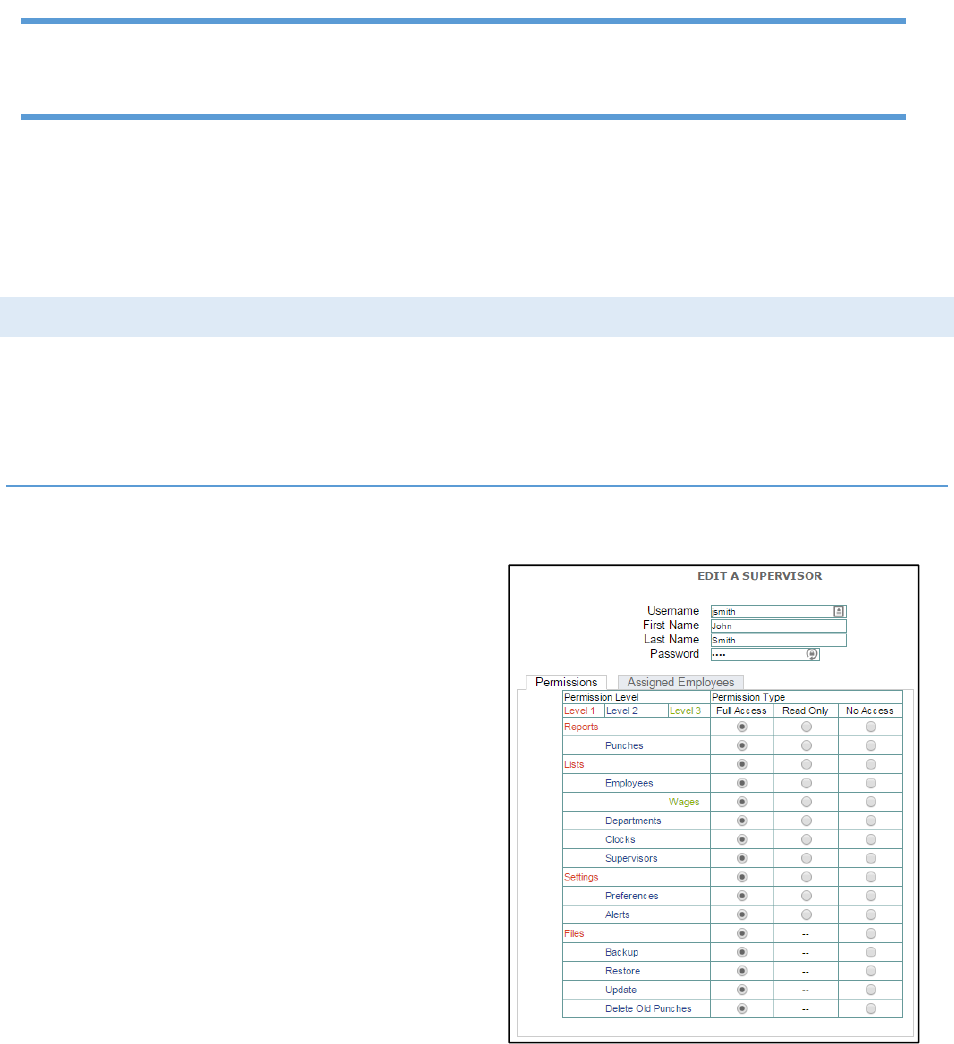954x1044 pixels.
Task: Click the No Access column header
Action: 869,710
